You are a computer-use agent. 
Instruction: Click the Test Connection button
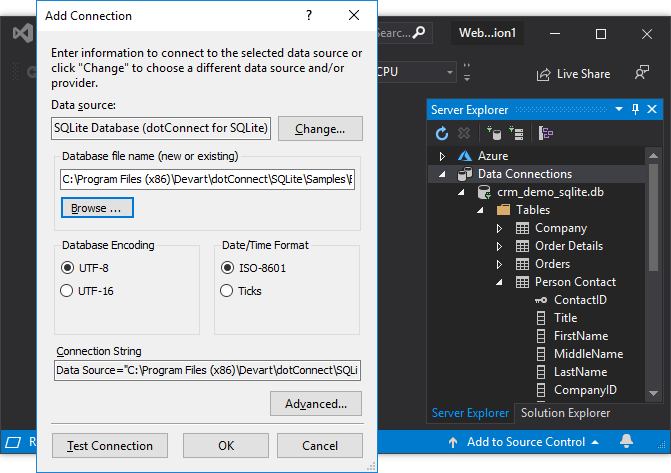109,446
